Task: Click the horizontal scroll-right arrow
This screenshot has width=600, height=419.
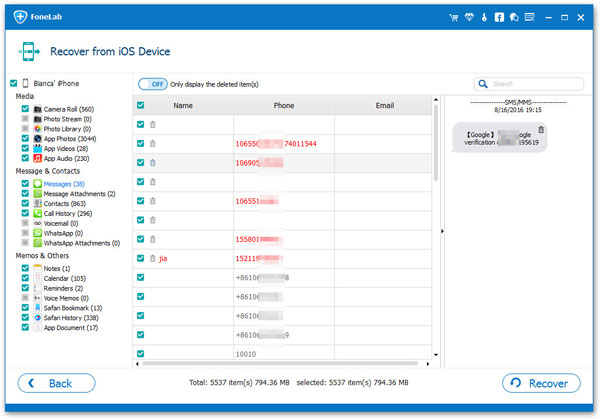Action: click(428, 364)
